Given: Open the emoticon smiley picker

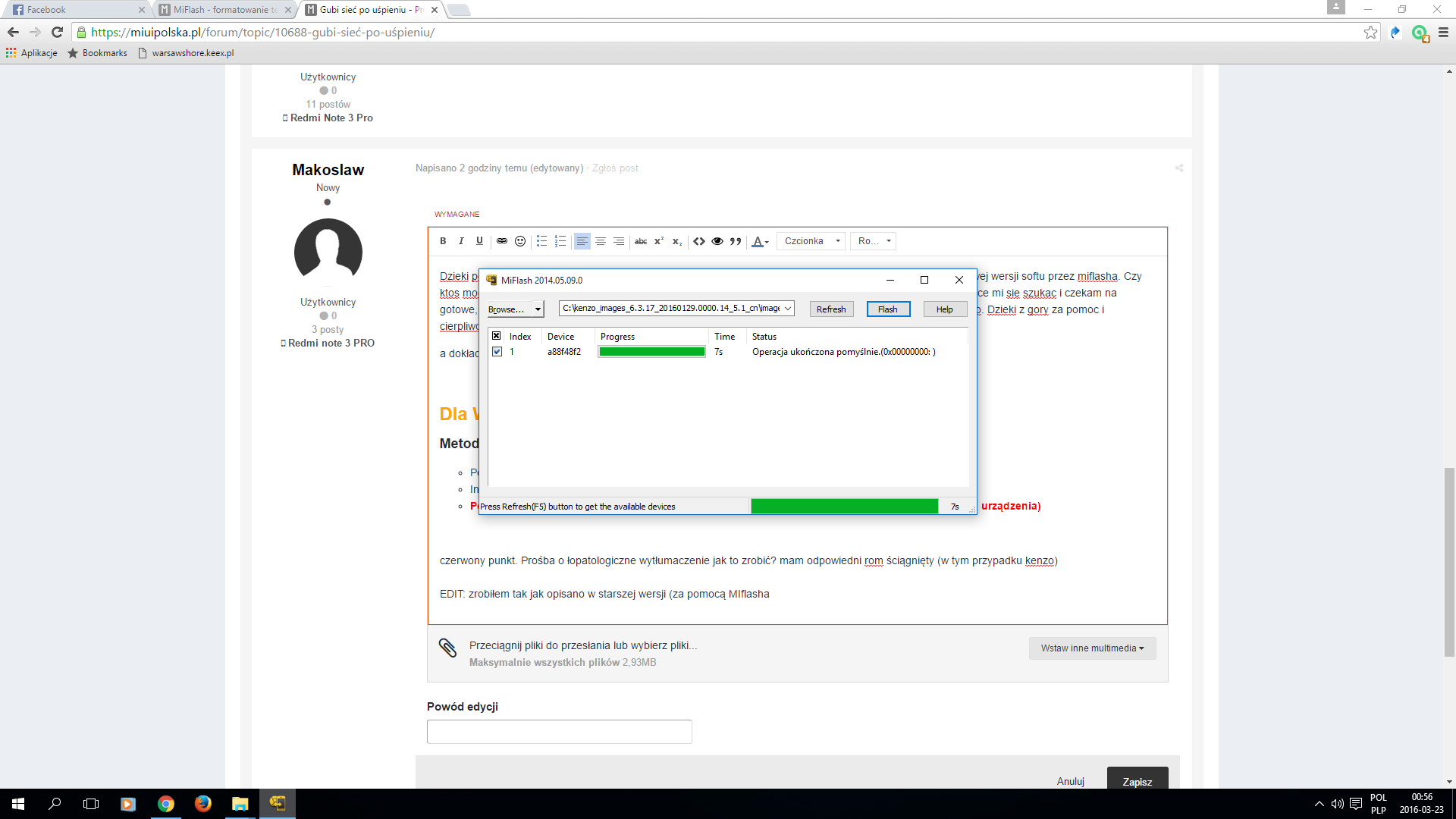Looking at the screenshot, I should [520, 241].
